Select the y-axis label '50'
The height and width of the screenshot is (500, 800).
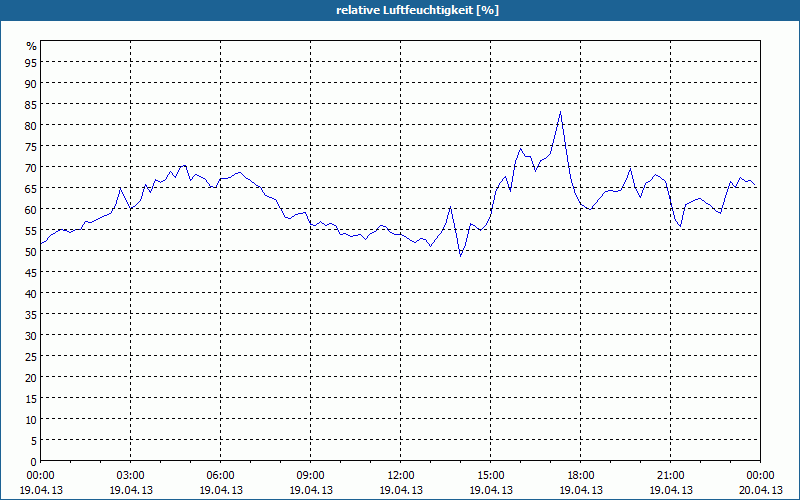pos(31,252)
